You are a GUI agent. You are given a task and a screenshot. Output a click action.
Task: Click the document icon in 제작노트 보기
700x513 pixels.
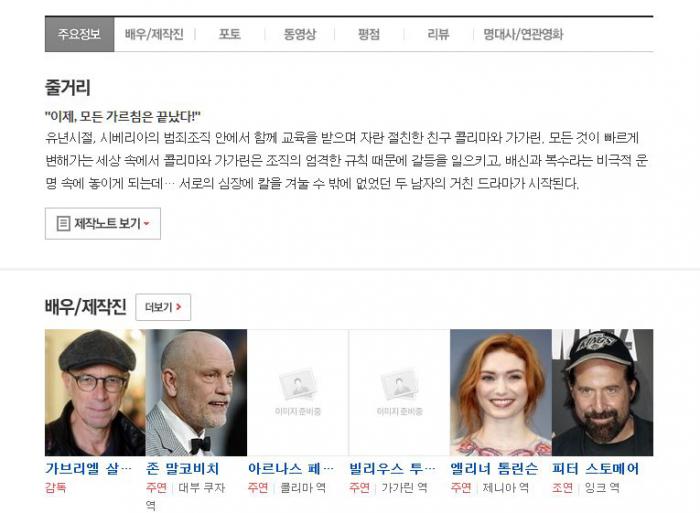pyautogui.click(x=63, y=223)
